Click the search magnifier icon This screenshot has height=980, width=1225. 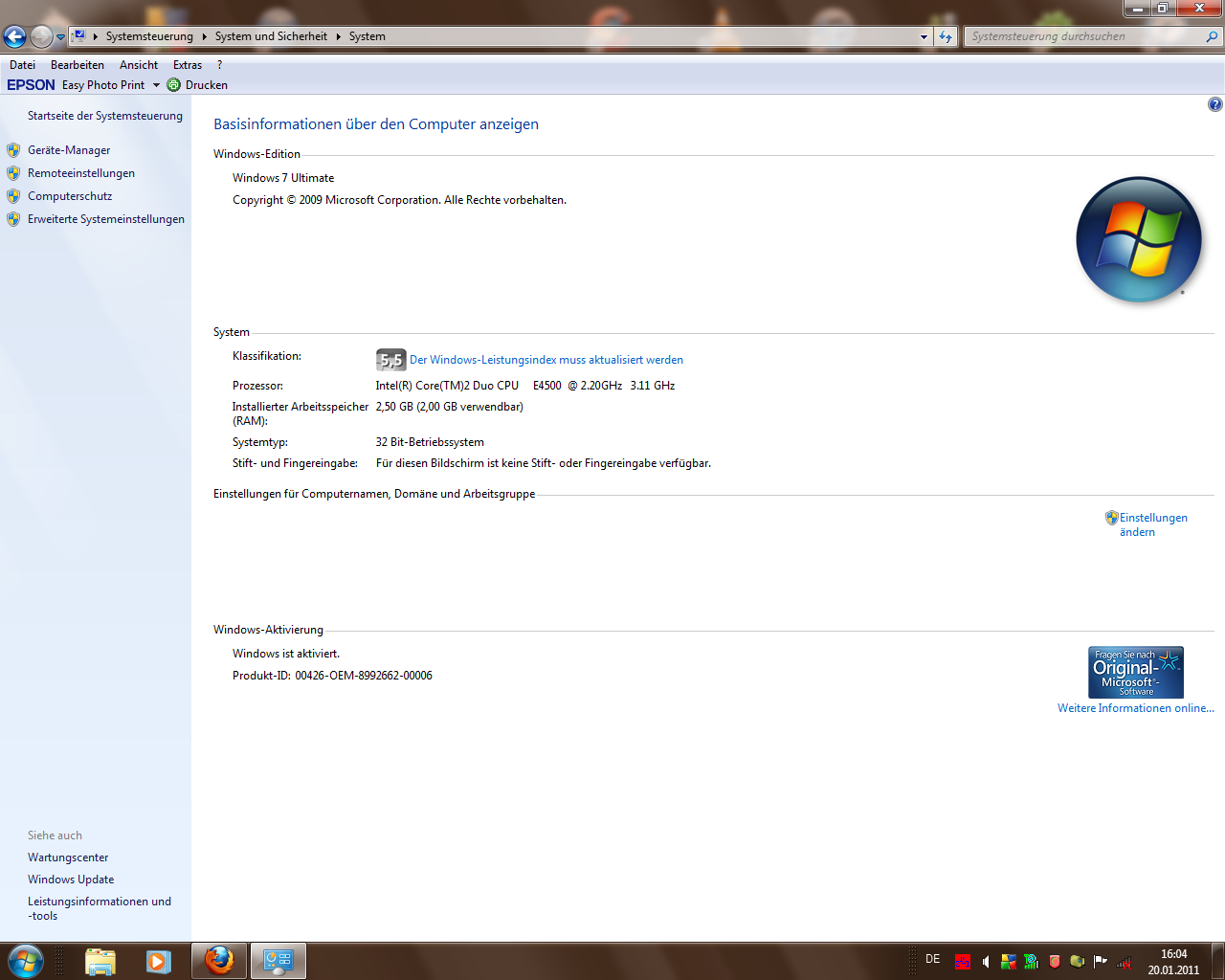point(1213,36)
